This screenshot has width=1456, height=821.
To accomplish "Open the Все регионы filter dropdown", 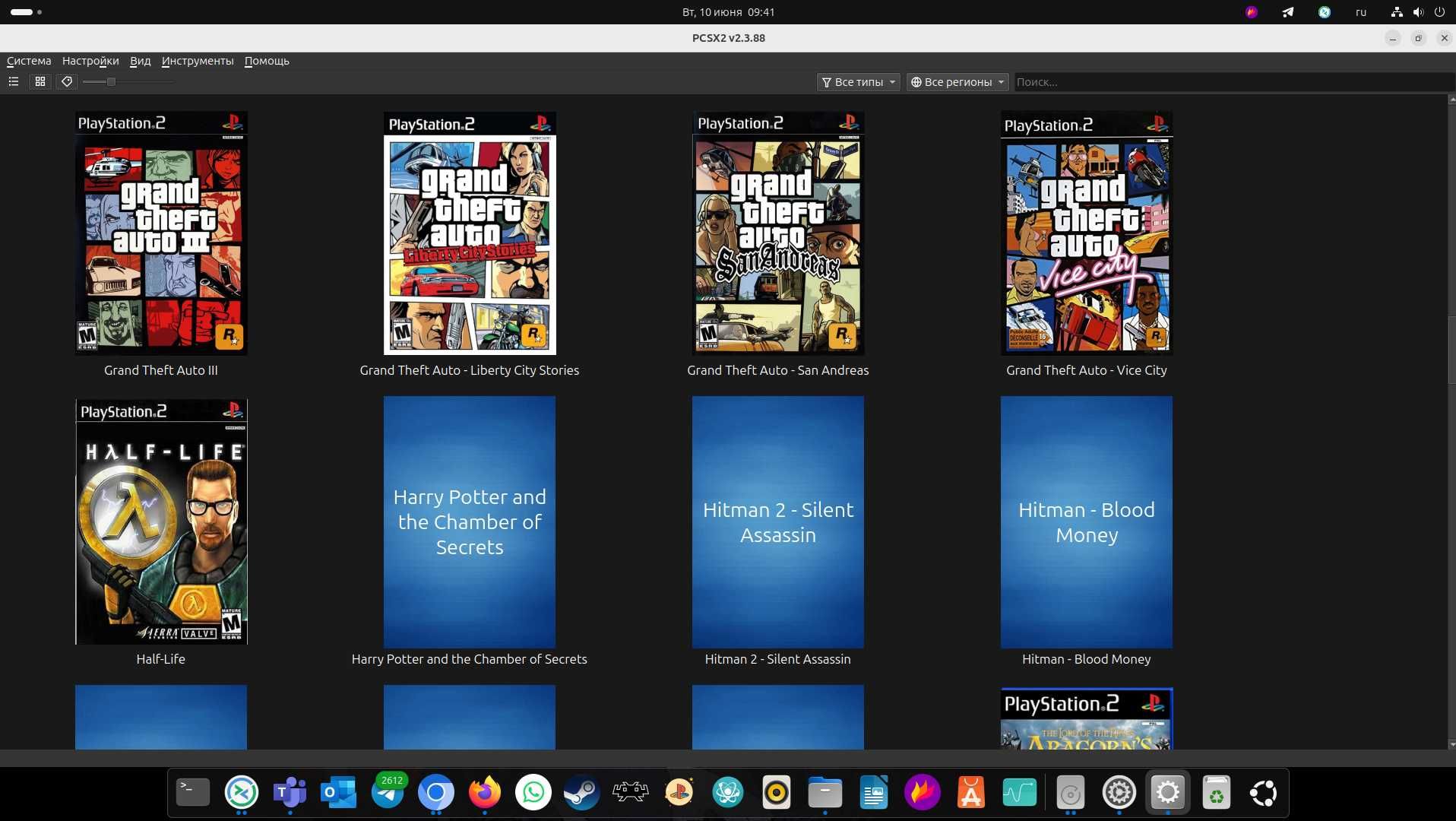I will pos(957,82).
